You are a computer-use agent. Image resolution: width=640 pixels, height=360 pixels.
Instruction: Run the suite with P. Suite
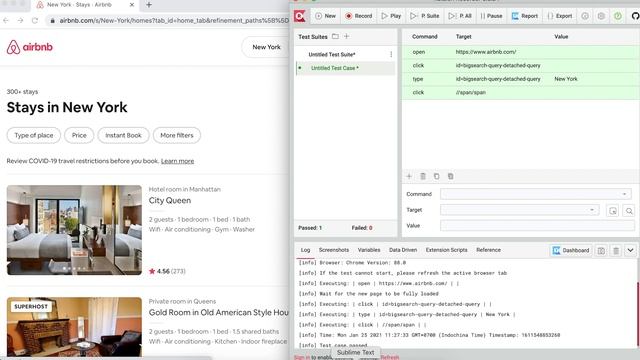pyautogui.click(x=425, y=16)
